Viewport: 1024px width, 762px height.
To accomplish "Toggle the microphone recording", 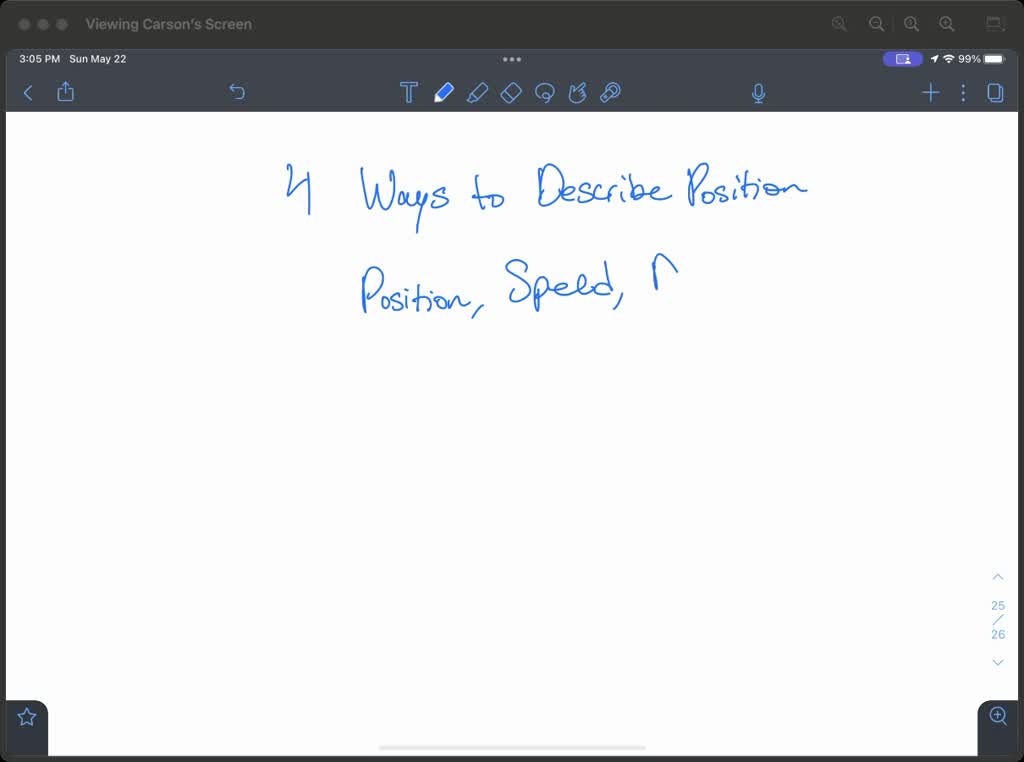I will pos(758,92).
